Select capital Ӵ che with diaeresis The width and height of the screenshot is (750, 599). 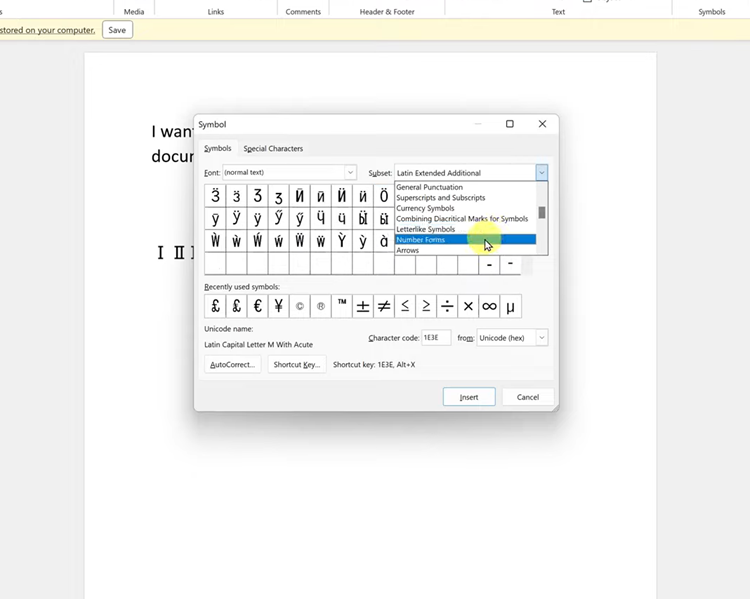320,219
